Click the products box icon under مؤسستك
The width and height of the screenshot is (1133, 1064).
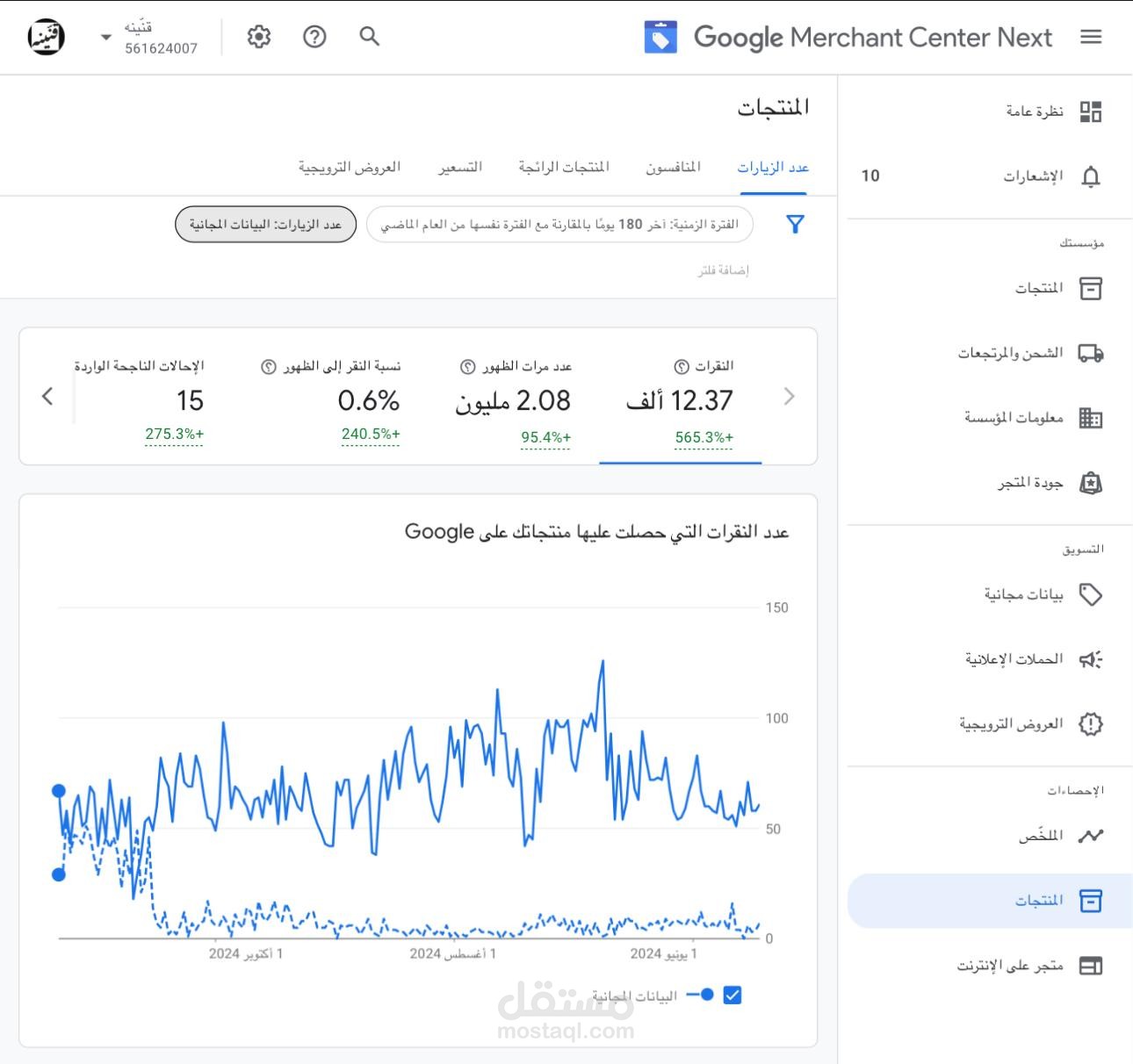[x=1091, y=289]
